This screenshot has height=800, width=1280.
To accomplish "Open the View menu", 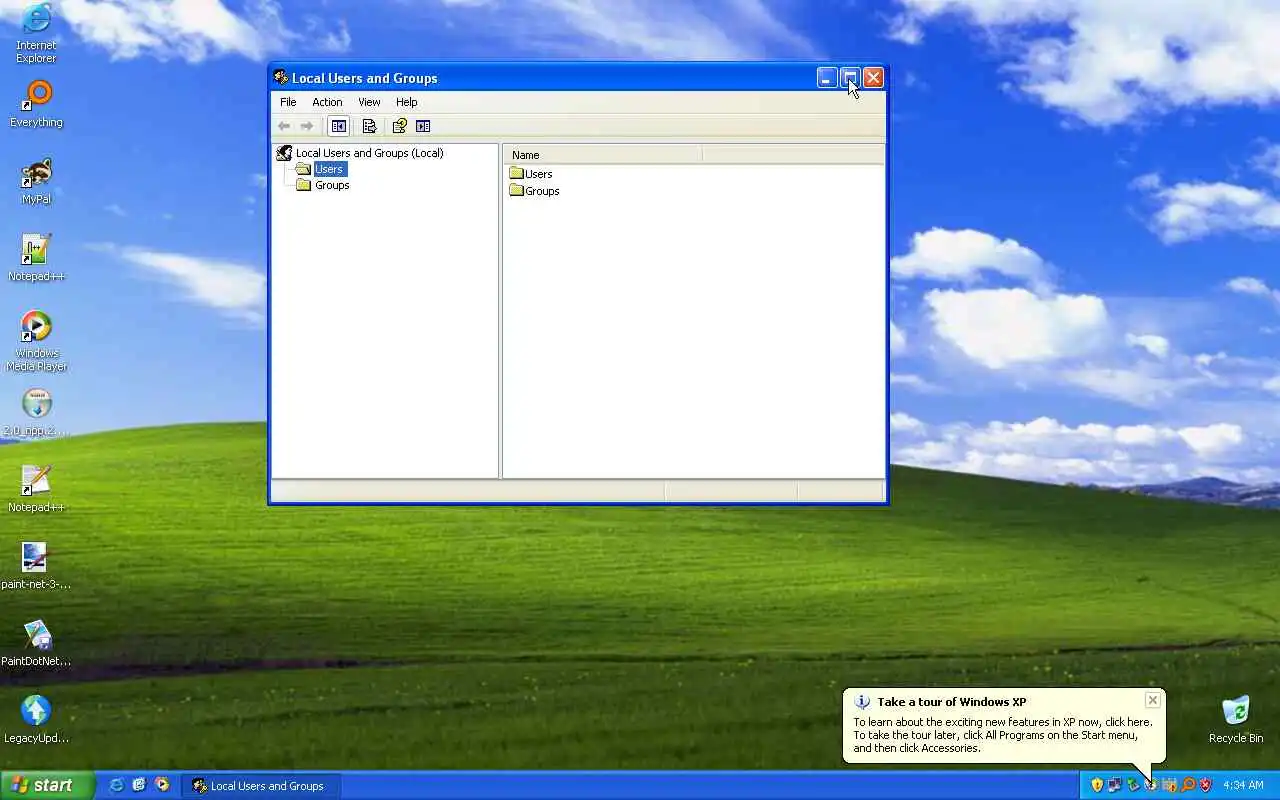I will coord(369,102).
